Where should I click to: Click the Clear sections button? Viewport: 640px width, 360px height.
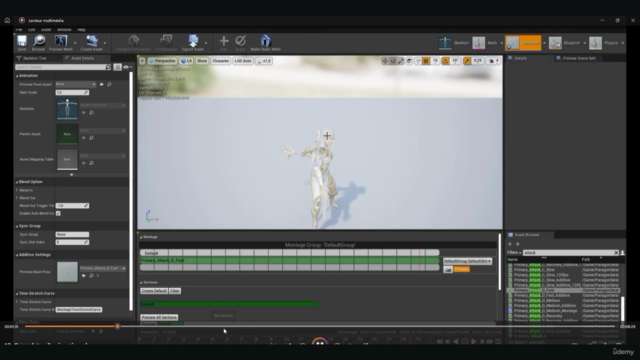click(x=175, y=291)
